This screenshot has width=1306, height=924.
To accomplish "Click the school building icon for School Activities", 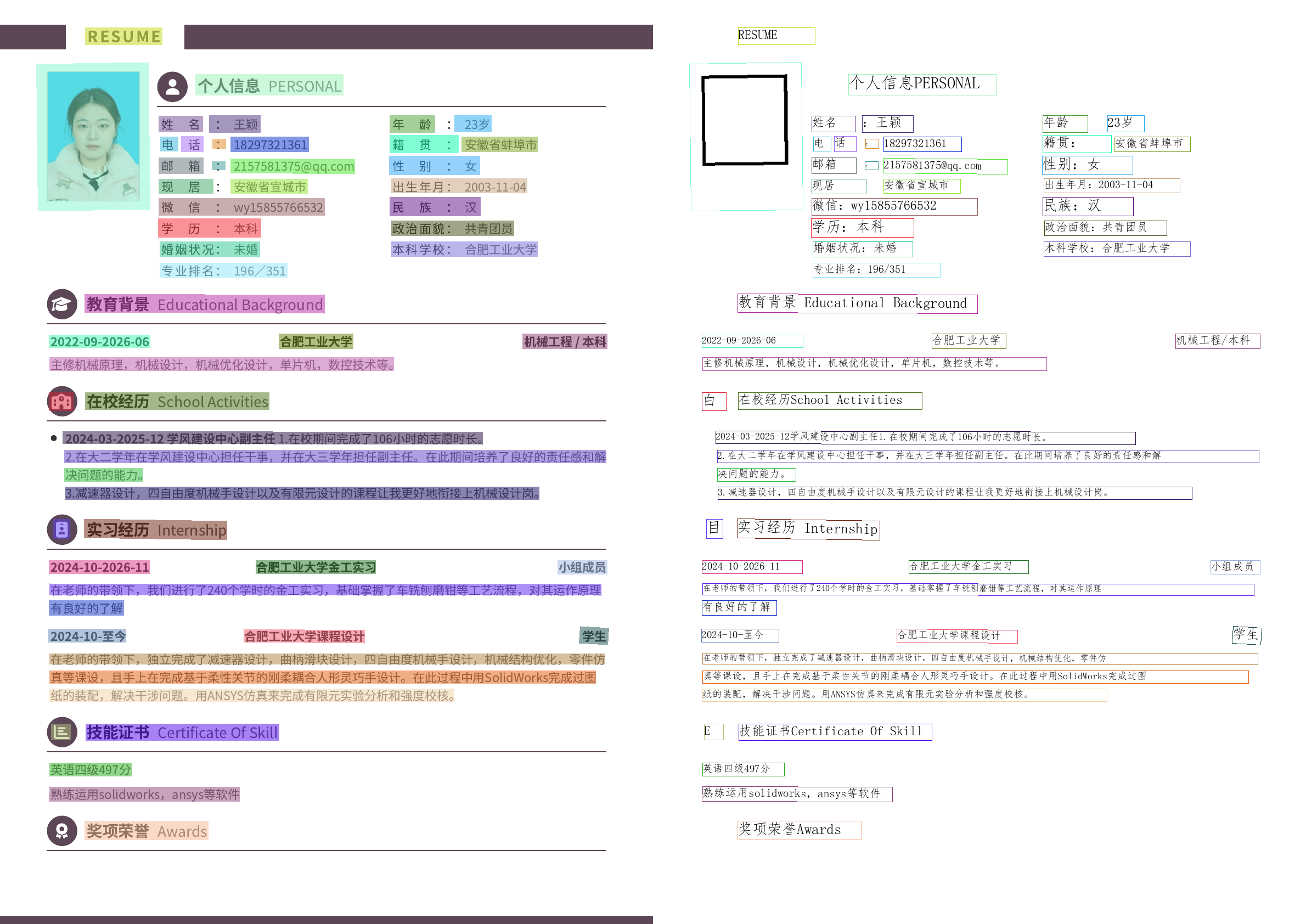I will pos(62,402).
